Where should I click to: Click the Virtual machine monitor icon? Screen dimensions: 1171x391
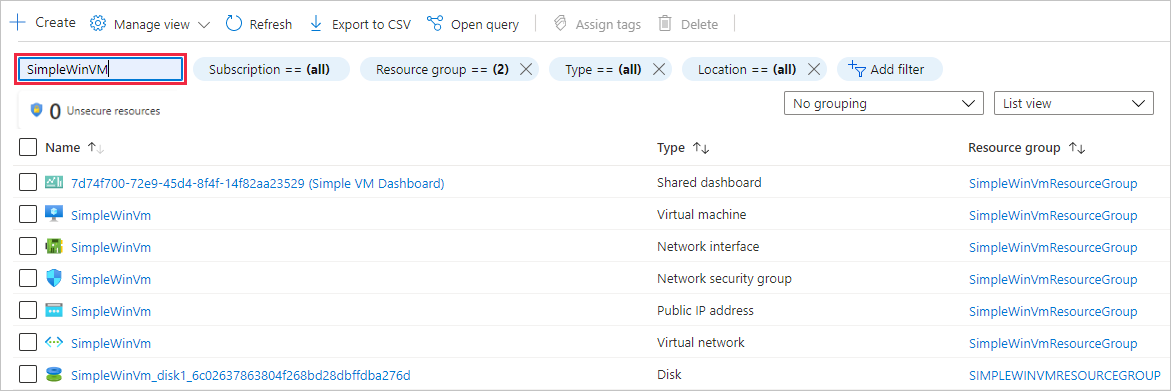55,214
